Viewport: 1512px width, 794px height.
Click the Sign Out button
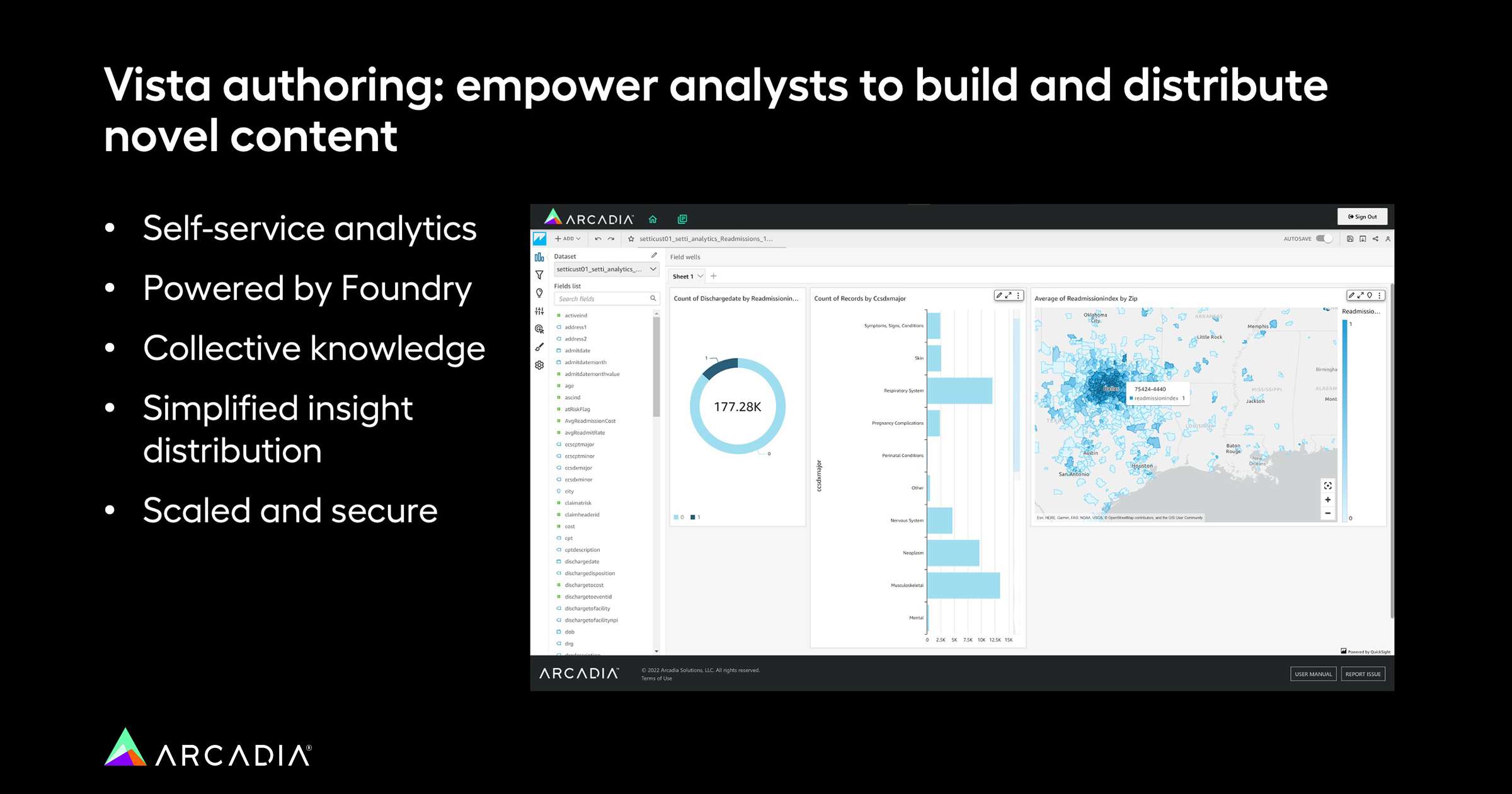pyautogui.click(x=1362, y=217)
